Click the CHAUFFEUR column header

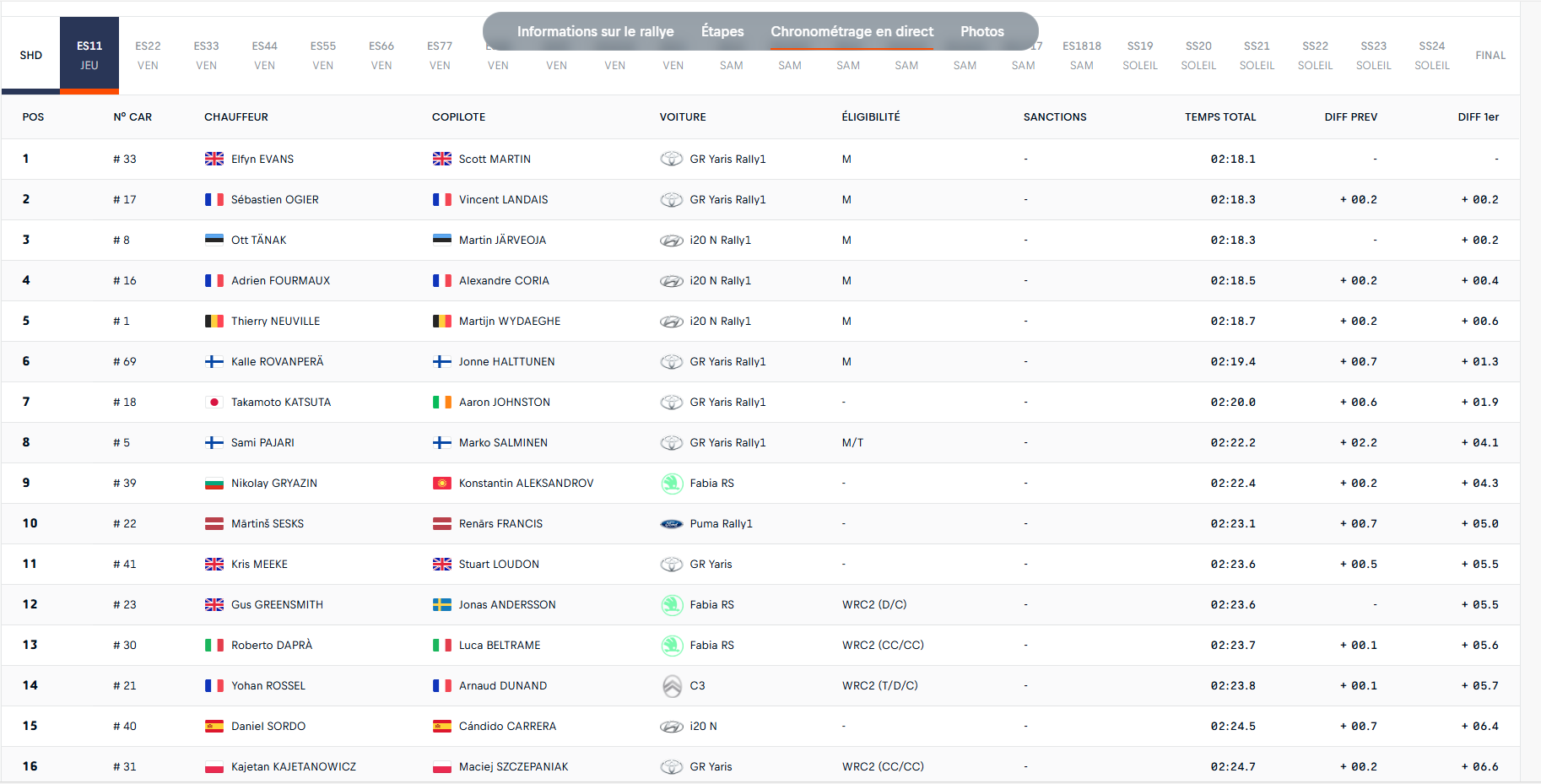[x=236, y=117]
